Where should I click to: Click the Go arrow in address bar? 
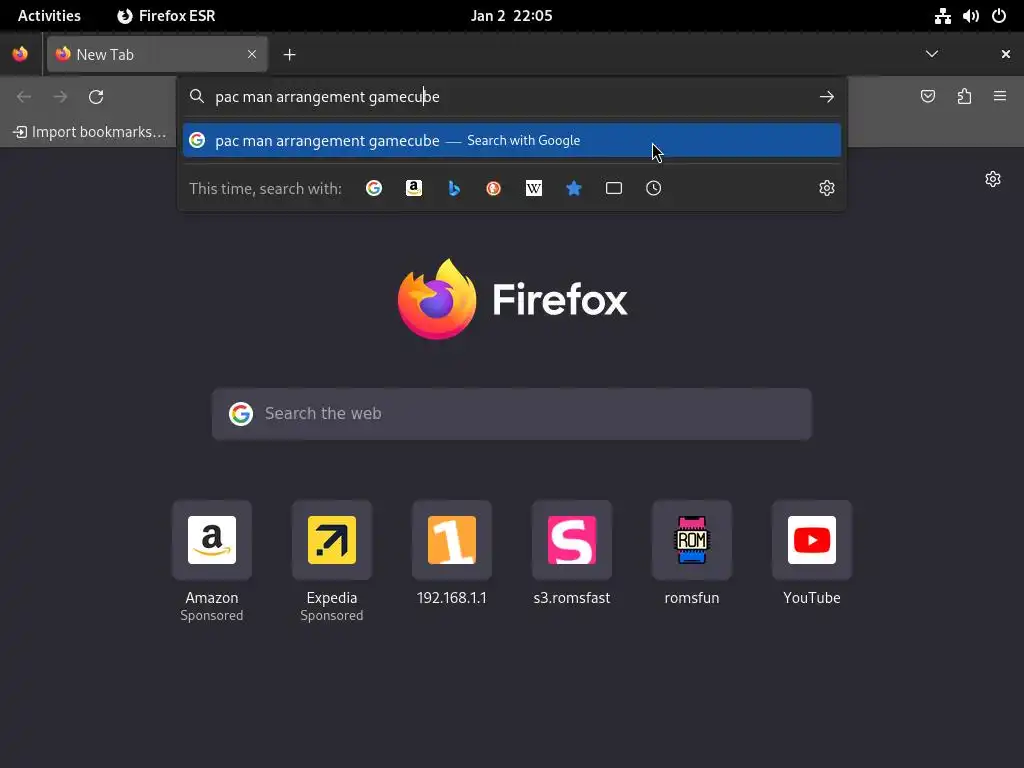click(827, 97)
